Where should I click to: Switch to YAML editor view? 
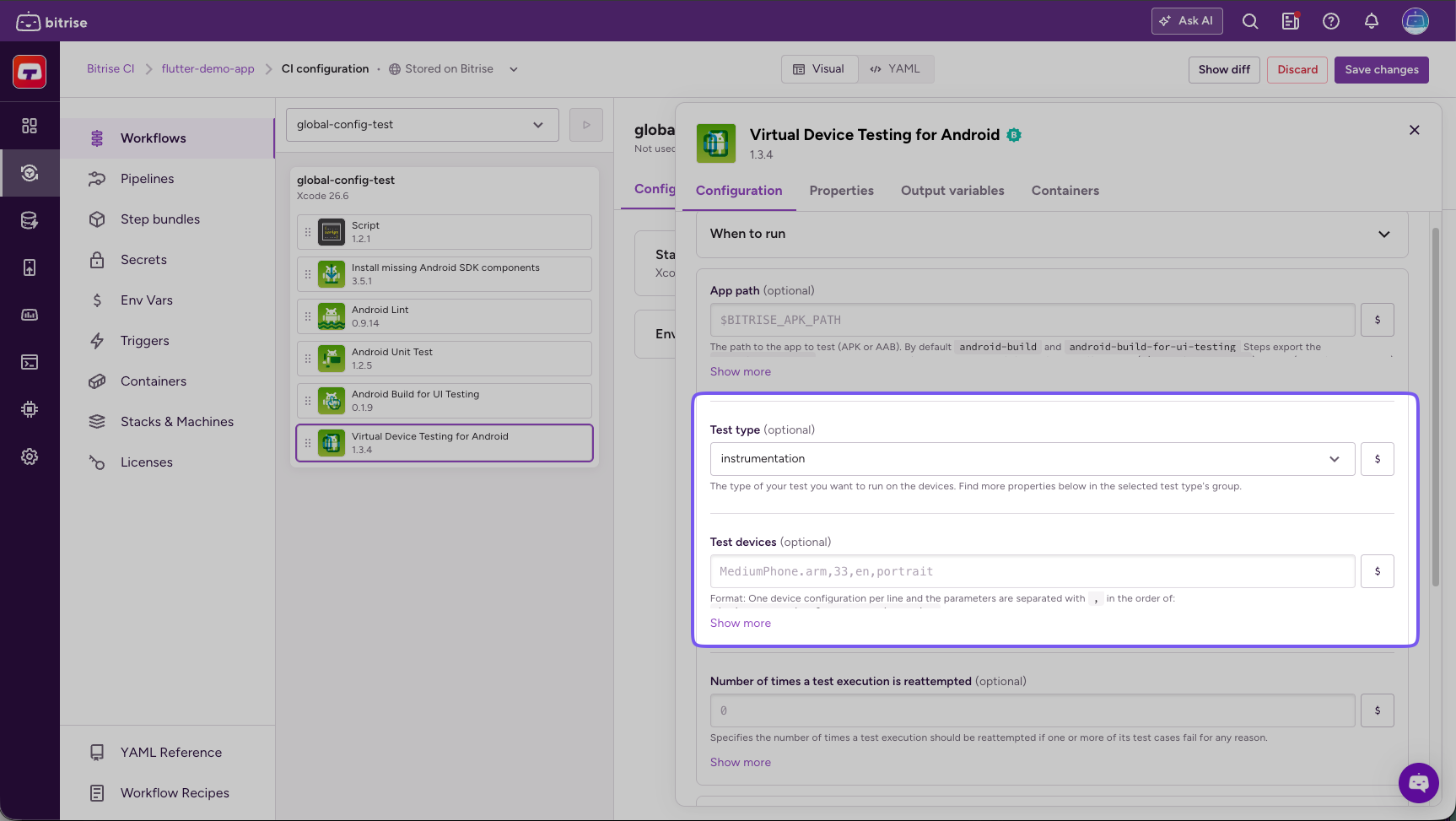(x=896, y=69)
